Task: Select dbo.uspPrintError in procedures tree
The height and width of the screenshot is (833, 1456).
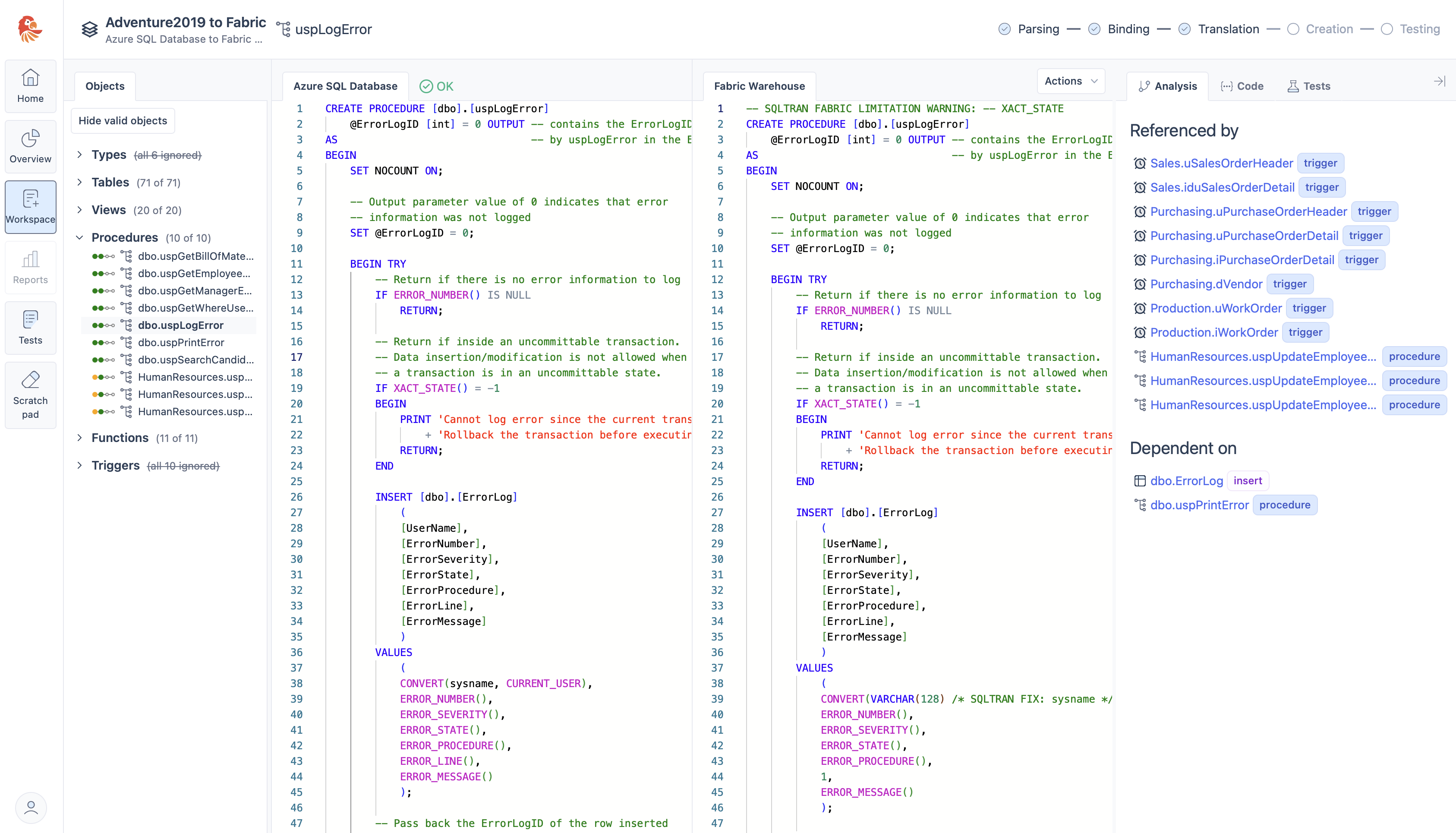Action: (x=181, y=342)
